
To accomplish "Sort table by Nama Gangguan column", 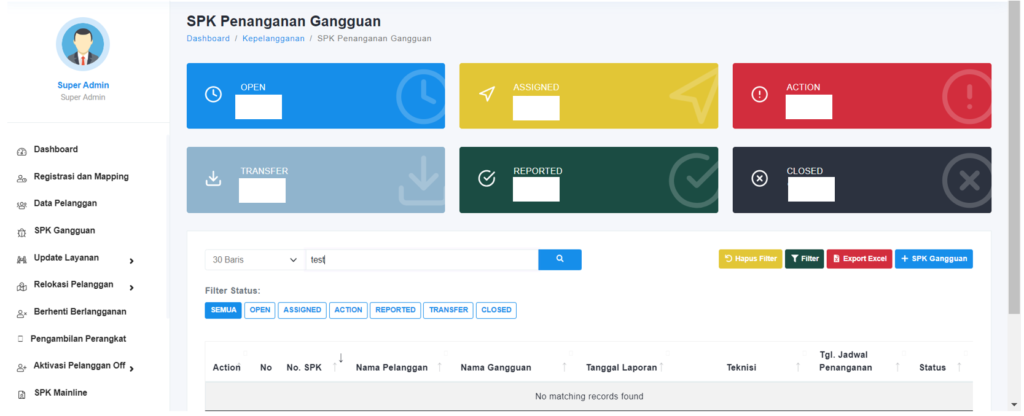I will click(496, 368).
